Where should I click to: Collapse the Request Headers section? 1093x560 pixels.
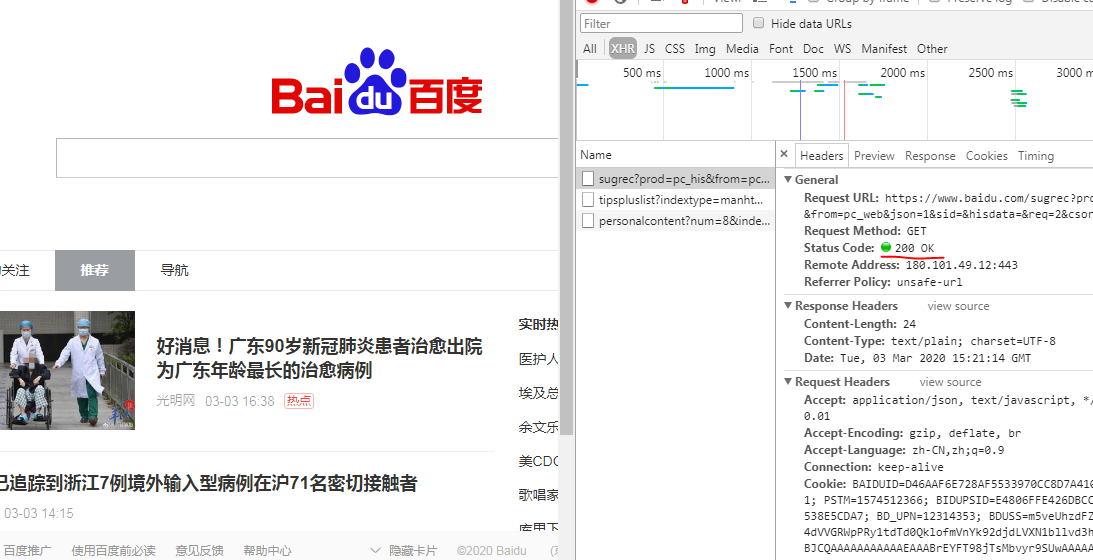(788, 382)
